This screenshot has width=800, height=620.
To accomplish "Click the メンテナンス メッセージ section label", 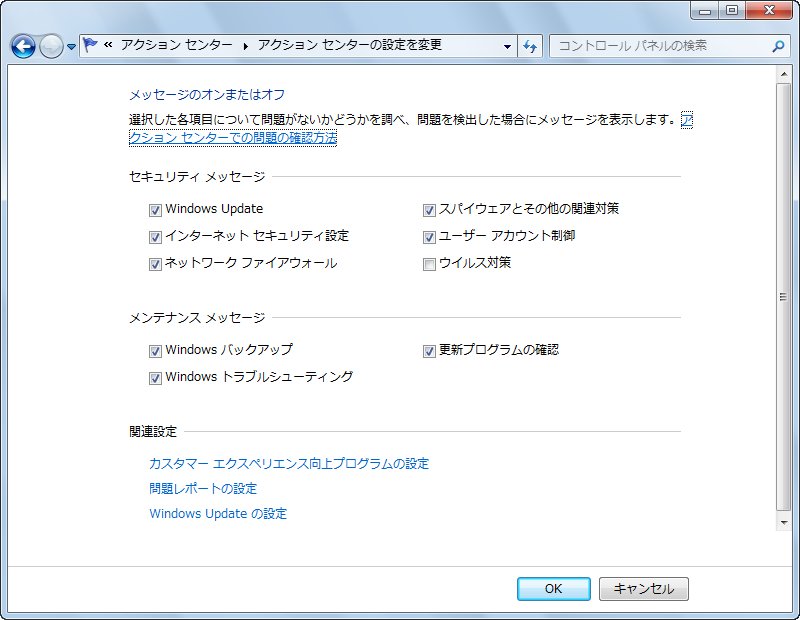I will [197, 317].
